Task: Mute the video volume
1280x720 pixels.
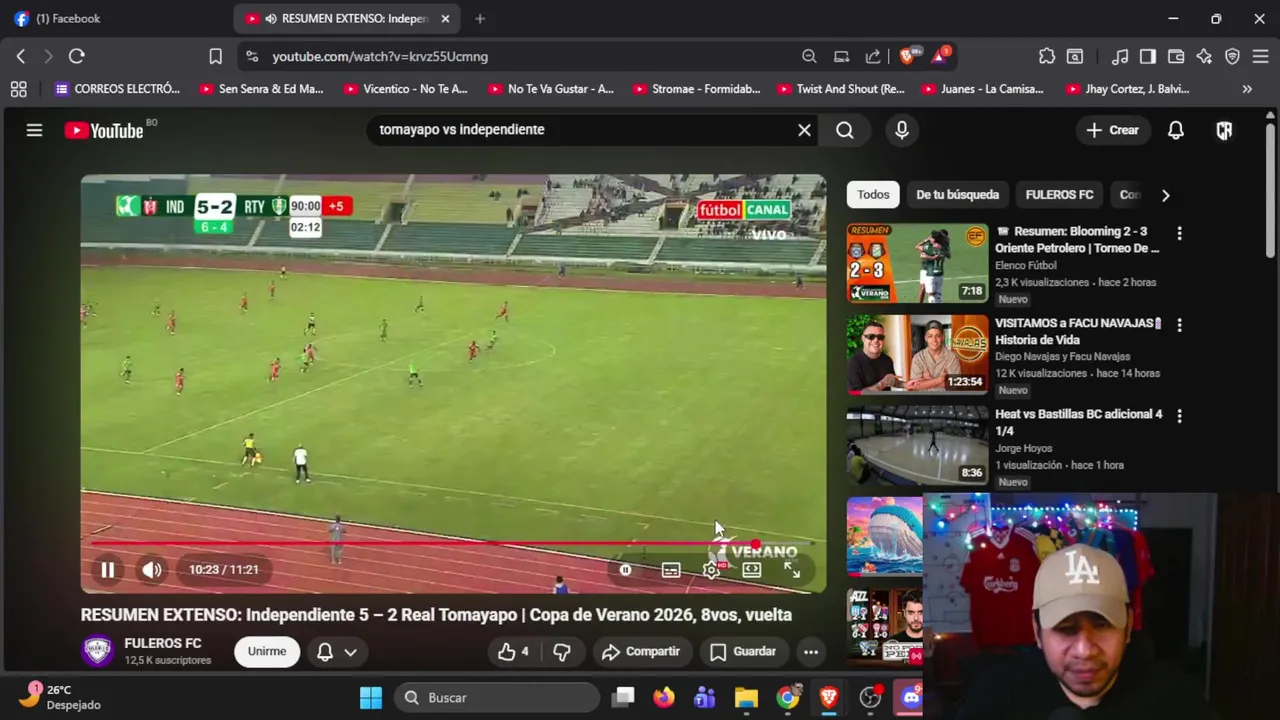Action: pos(152,570)
